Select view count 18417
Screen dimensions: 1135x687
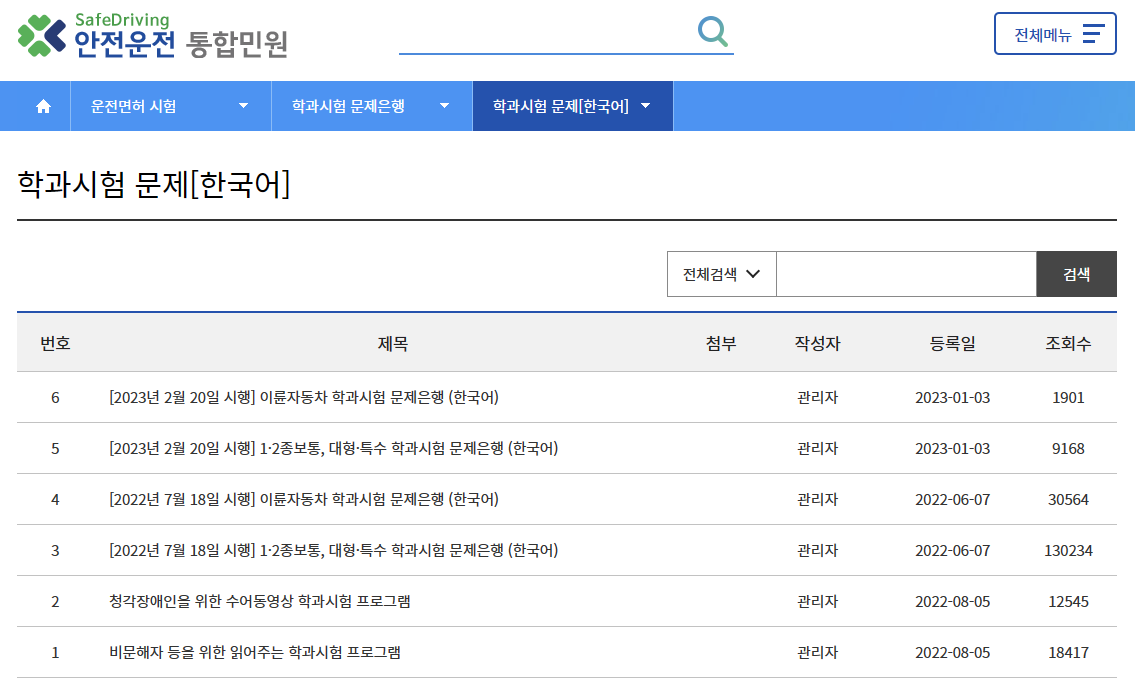(x=1068, y=653)
